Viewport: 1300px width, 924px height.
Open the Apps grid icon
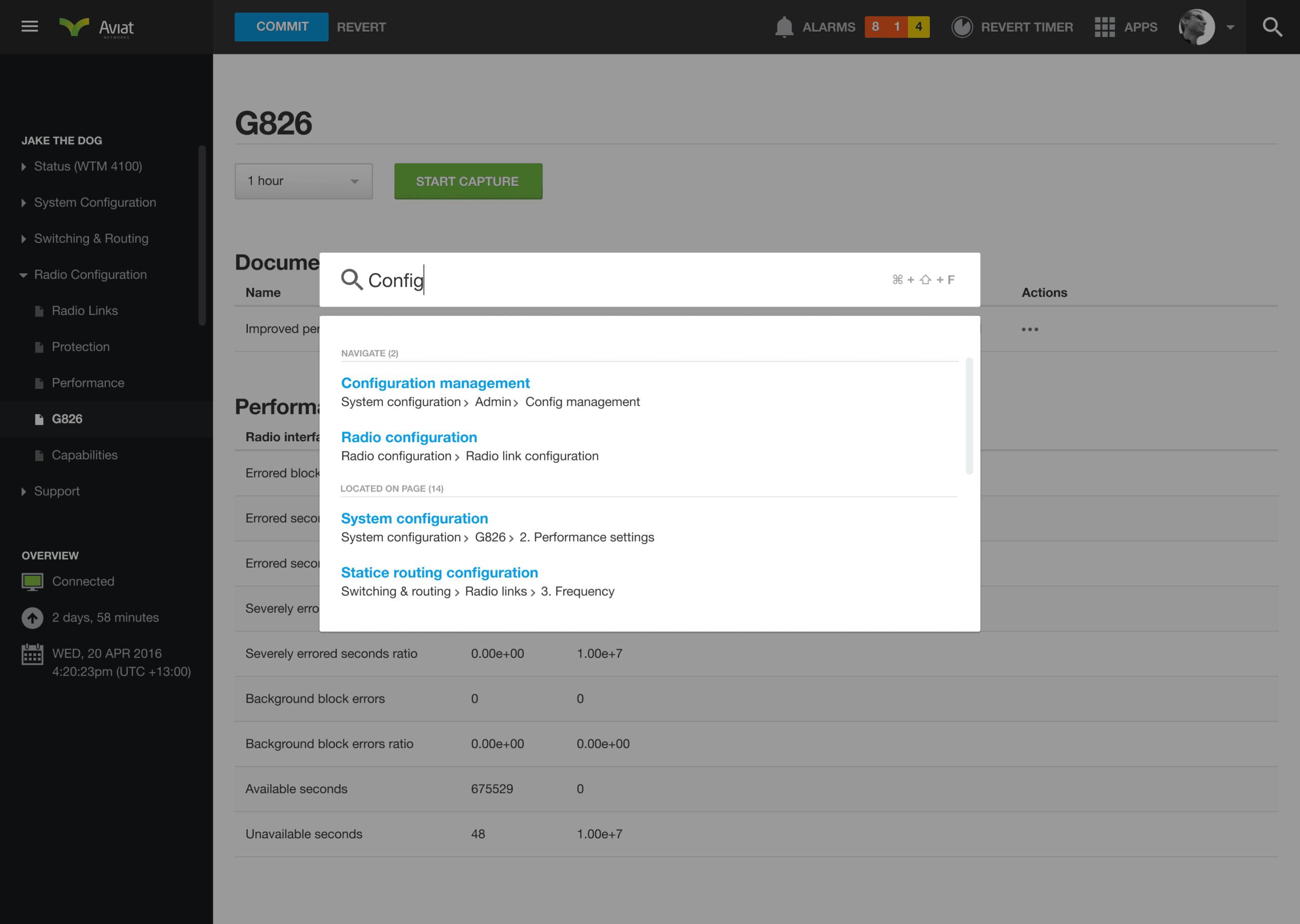point(1104,27)
